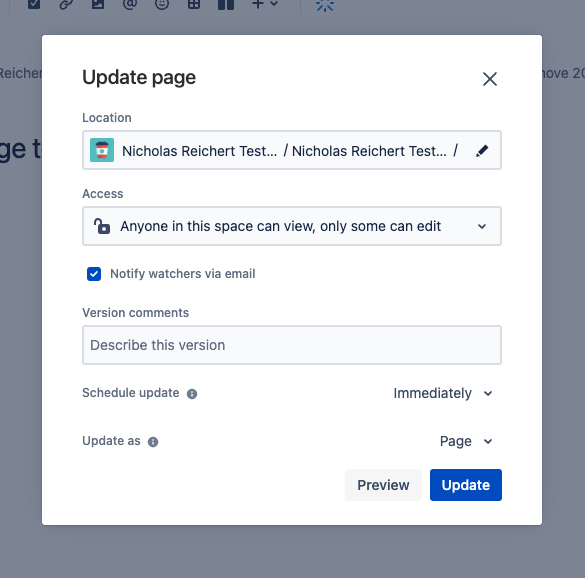Click the action item checkbox toolbar icon

click(34, 4)
